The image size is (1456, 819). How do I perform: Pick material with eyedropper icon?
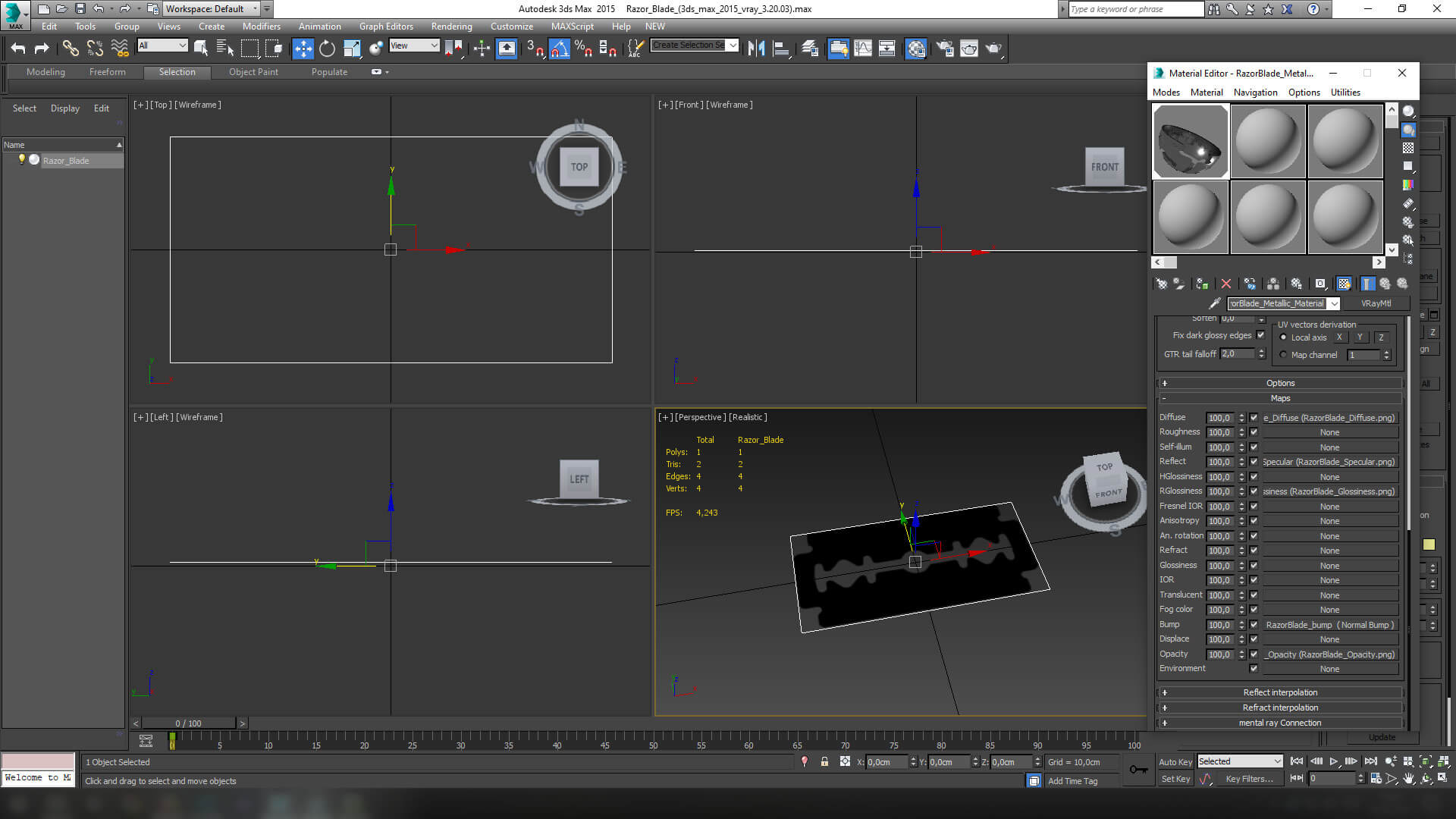[1214, 303]
